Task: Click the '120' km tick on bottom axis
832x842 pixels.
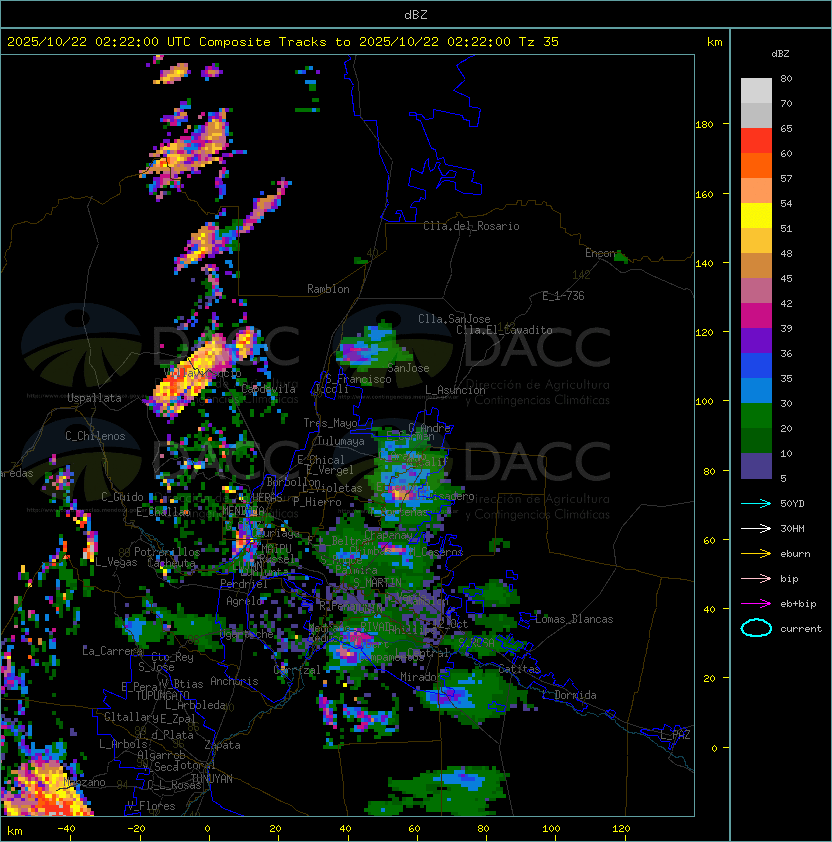Action: pos(621,829)
